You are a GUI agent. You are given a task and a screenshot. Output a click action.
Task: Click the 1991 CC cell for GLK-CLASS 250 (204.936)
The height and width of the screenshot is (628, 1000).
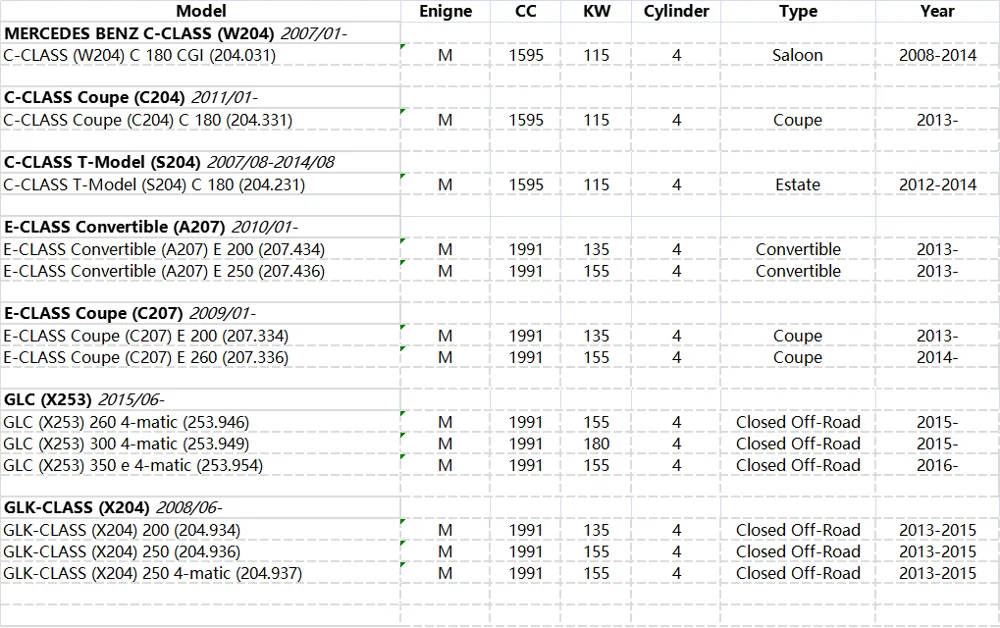click(x=526, y=552)
